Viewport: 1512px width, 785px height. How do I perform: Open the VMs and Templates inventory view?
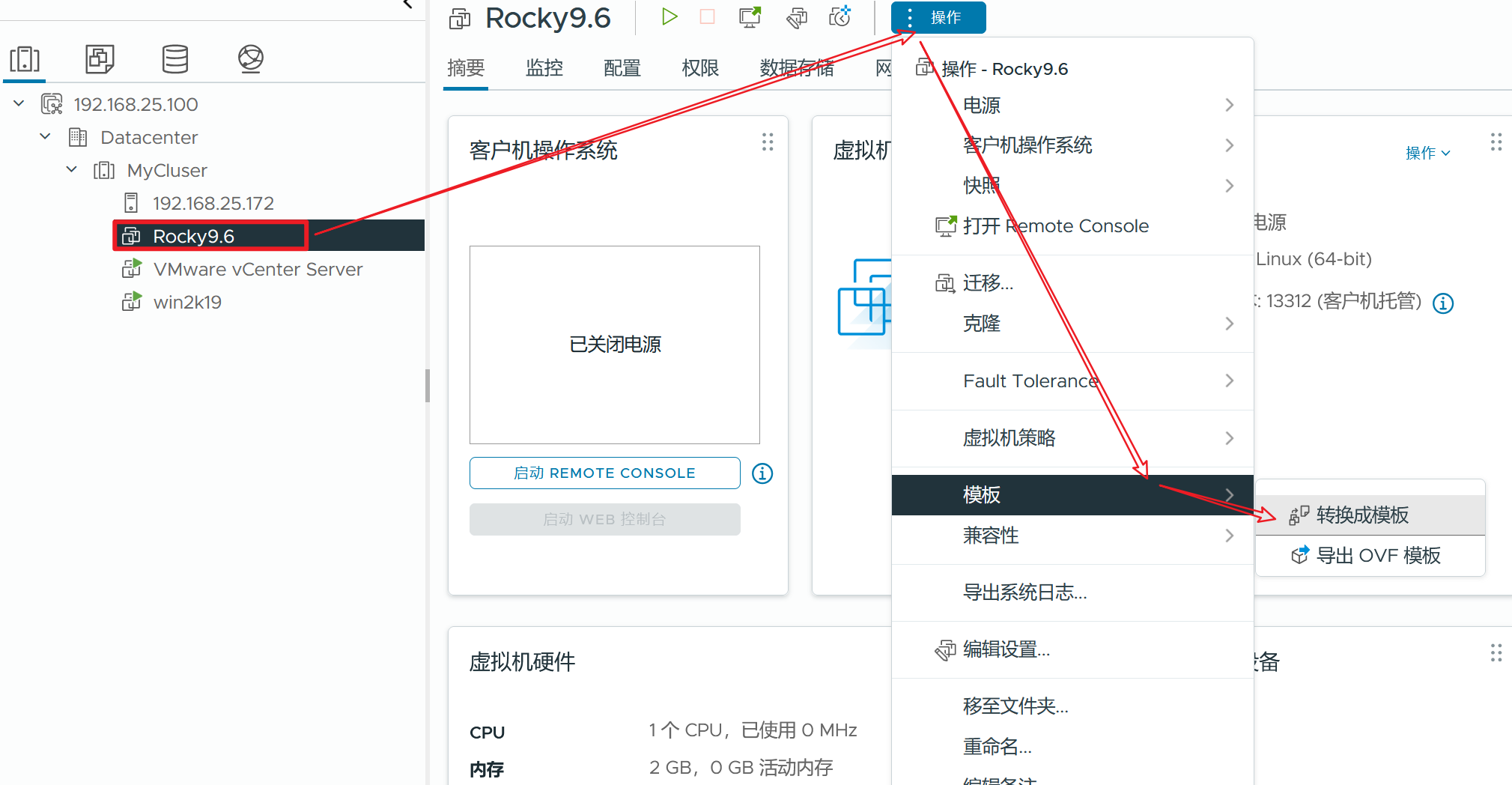pyautogui.click(x=100, y=59)
